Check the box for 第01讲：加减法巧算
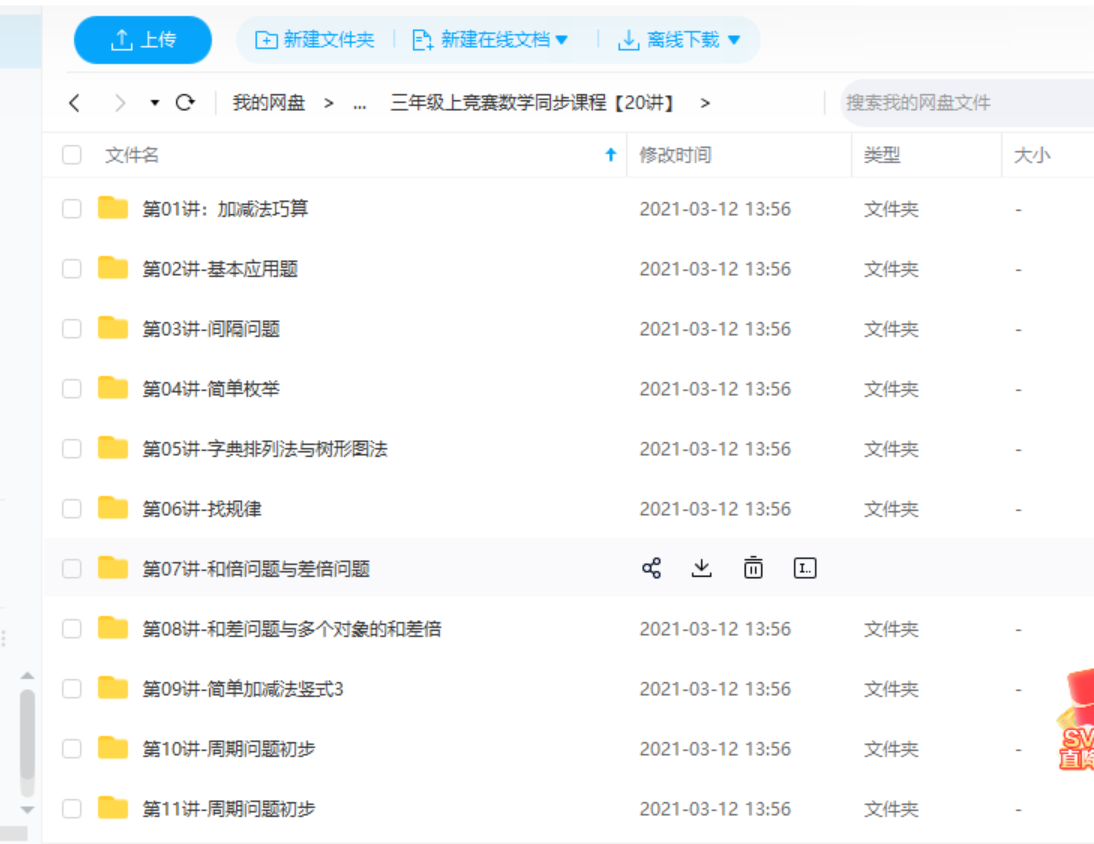 pos(71,208)
